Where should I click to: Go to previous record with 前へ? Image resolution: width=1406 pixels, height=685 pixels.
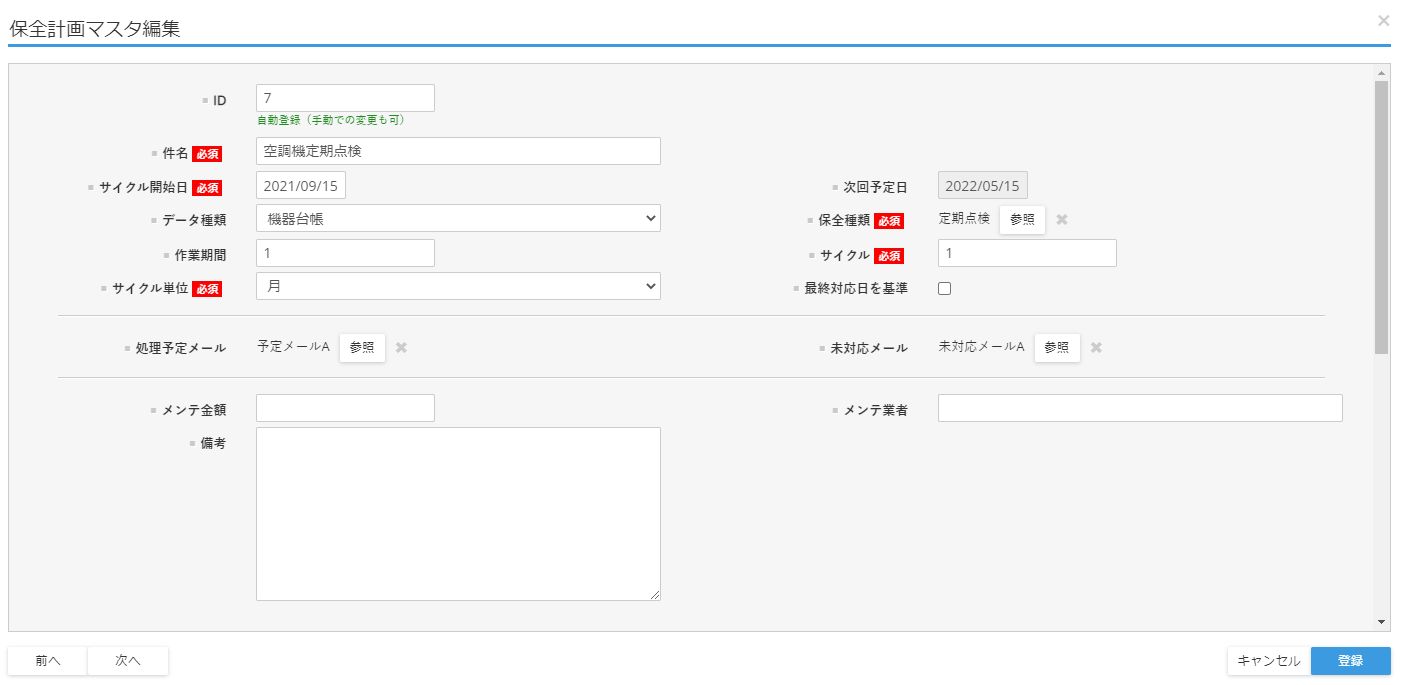click(48, 661)
